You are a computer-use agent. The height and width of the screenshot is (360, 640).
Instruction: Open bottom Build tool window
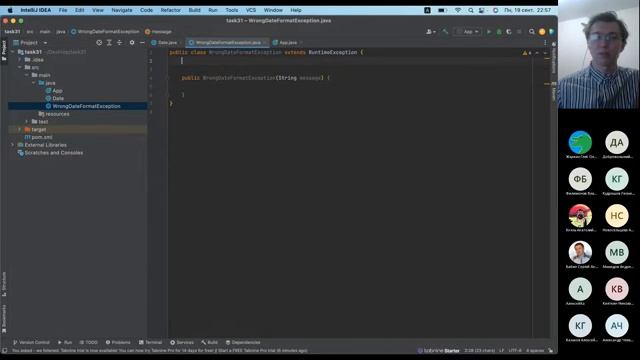[210, 342]
